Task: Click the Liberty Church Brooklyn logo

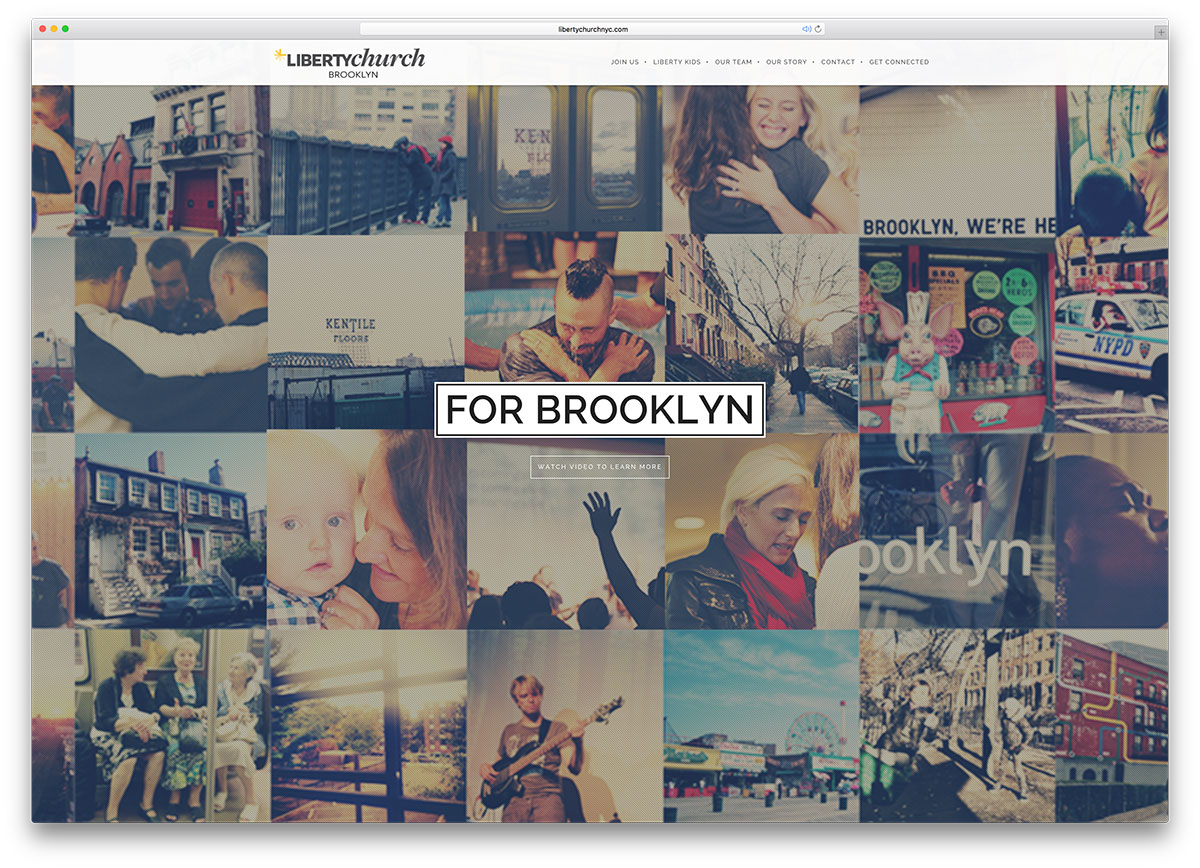Action: [x=349, y=60]
